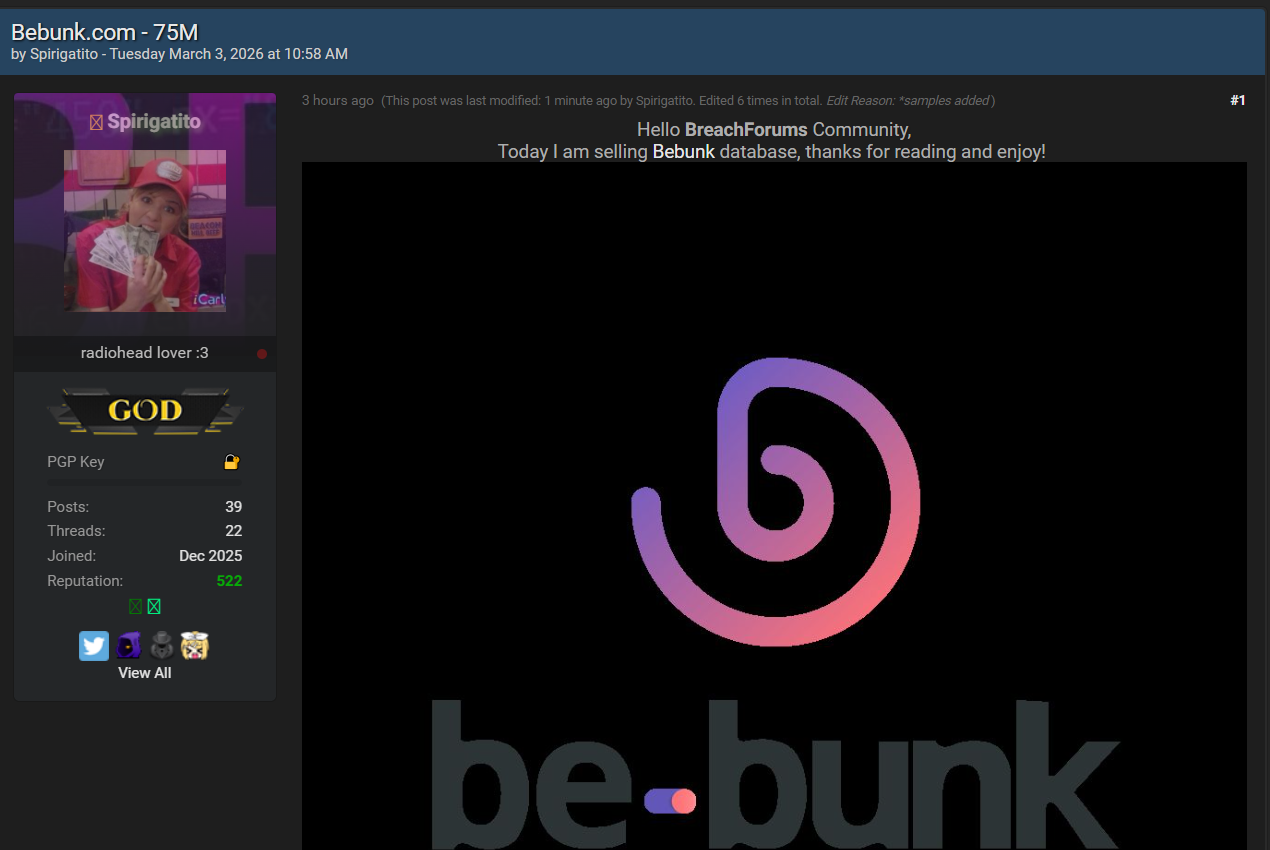1270x850 pixels.
Task: Click the gray fedora spy award badge
Action: pos(162,646)
